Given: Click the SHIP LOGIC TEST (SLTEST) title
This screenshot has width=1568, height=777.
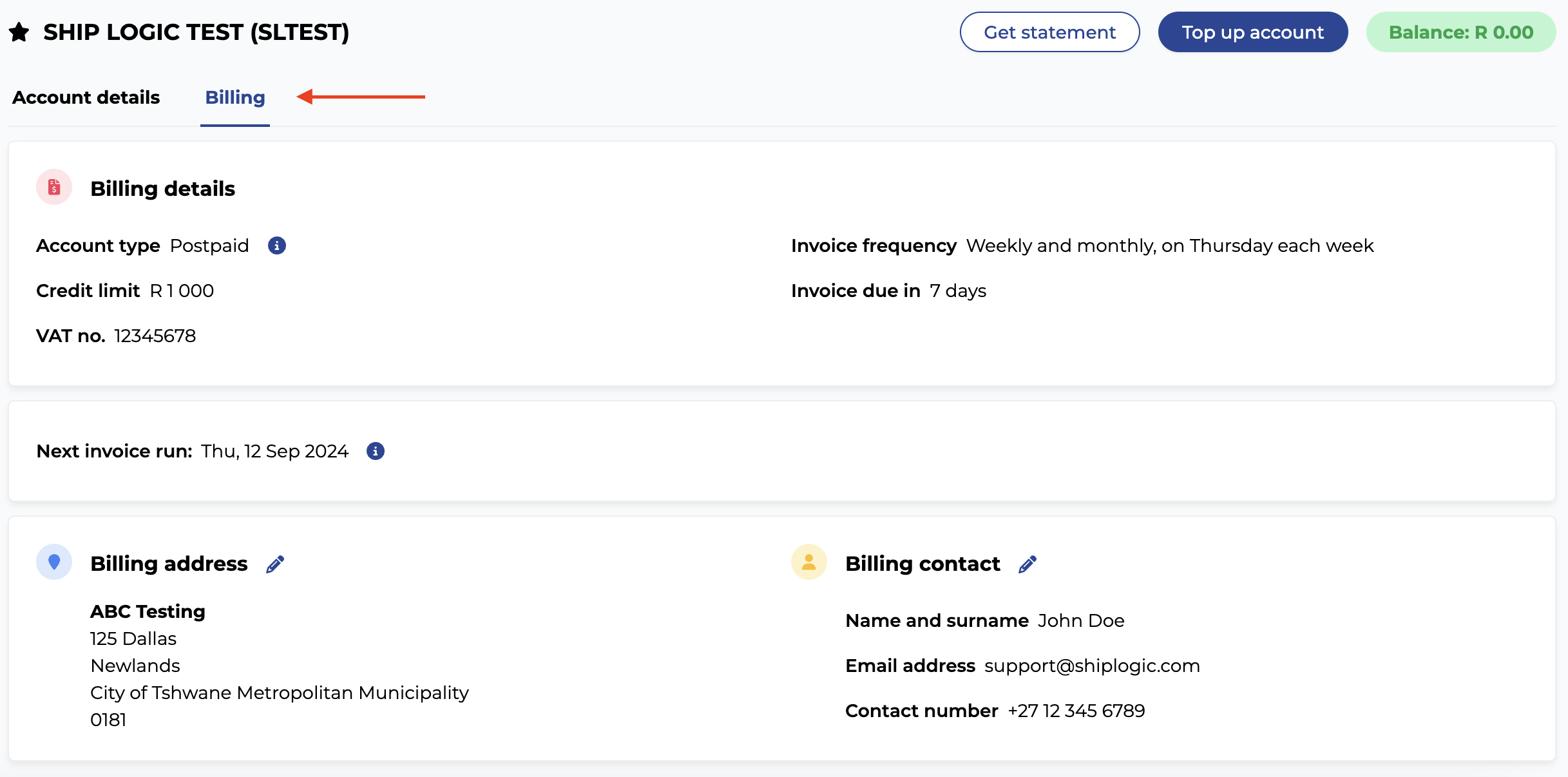Looking at the screenshot, I should click(196, 32).
